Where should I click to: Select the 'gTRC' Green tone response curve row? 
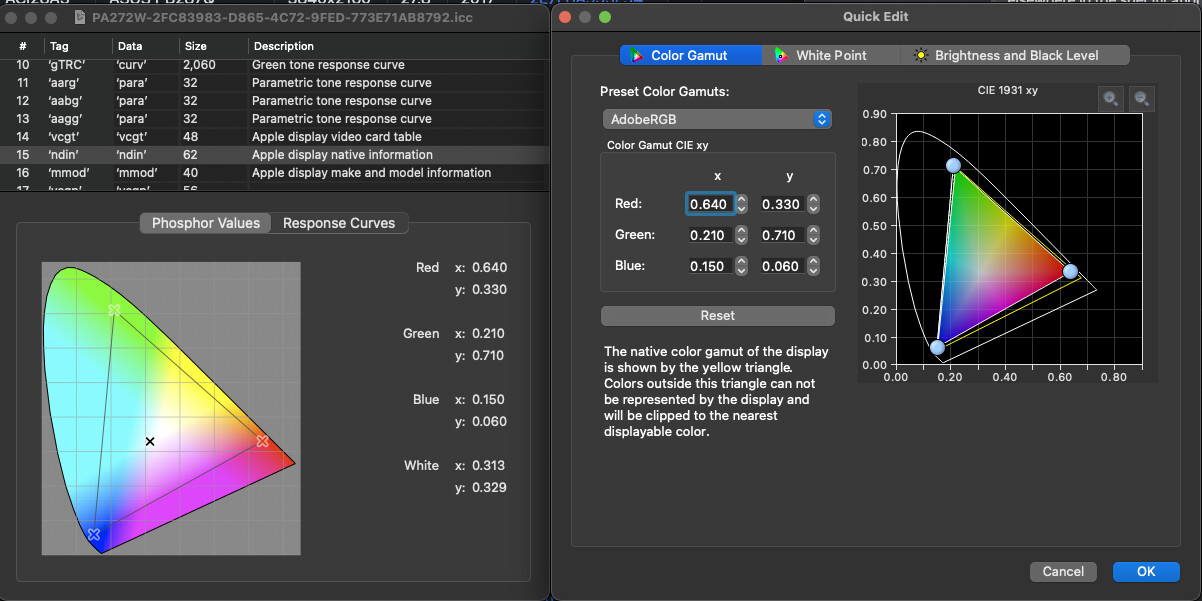(275, 65)
